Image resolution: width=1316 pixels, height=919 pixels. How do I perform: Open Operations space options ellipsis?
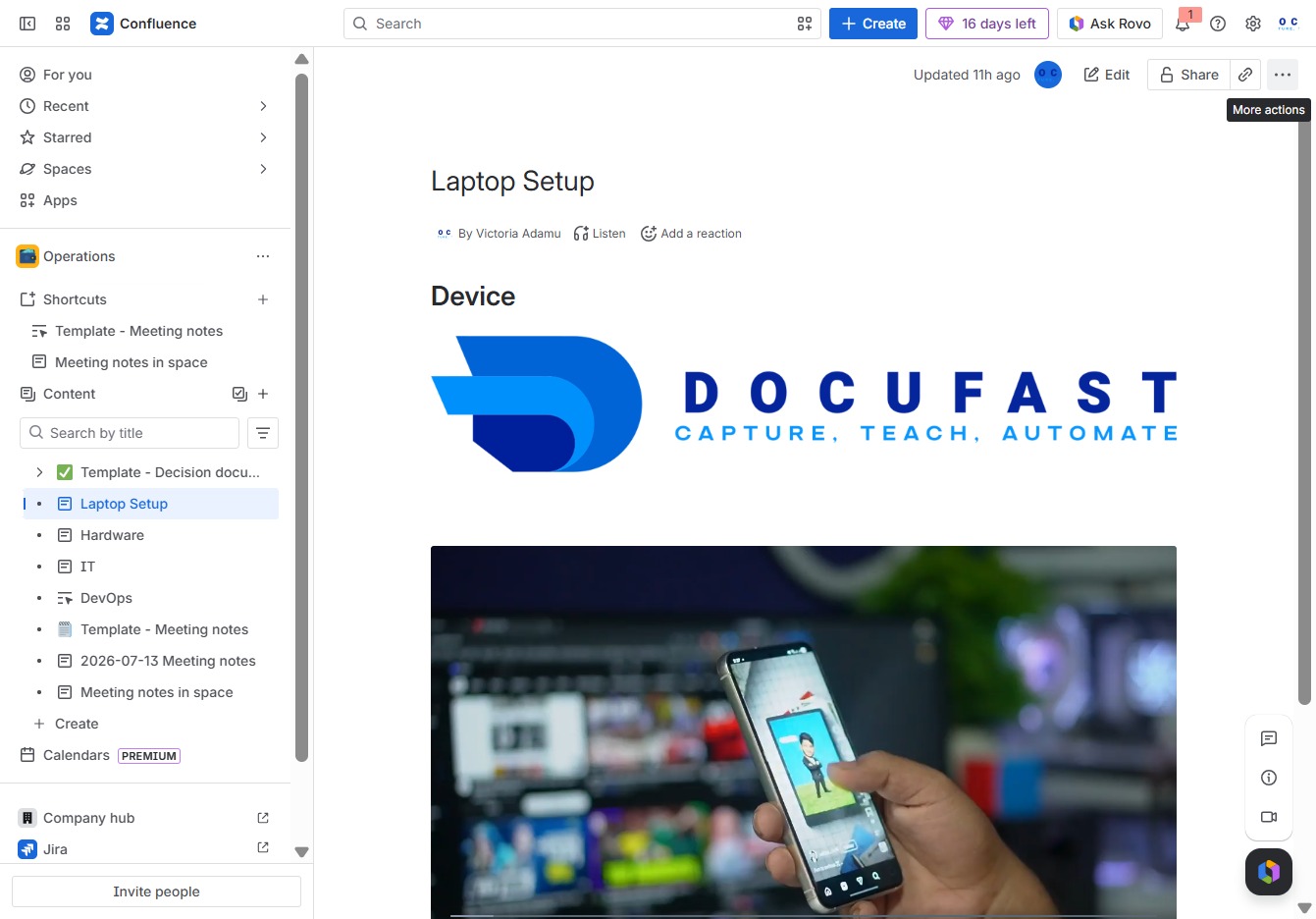(263, 256)
